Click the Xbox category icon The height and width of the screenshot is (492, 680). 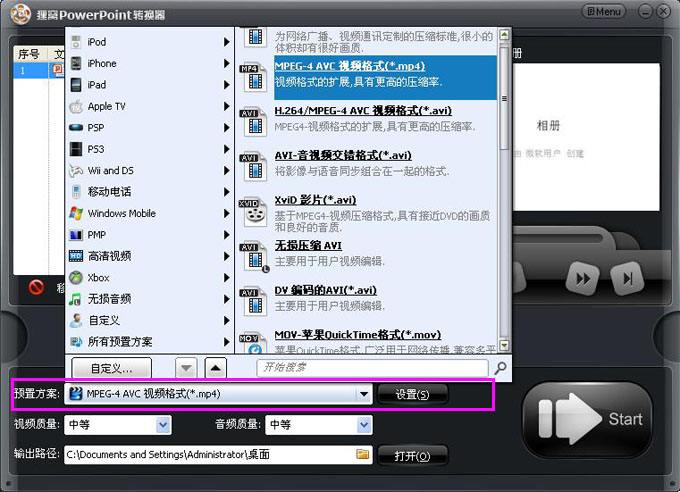[x=76, y=277]
